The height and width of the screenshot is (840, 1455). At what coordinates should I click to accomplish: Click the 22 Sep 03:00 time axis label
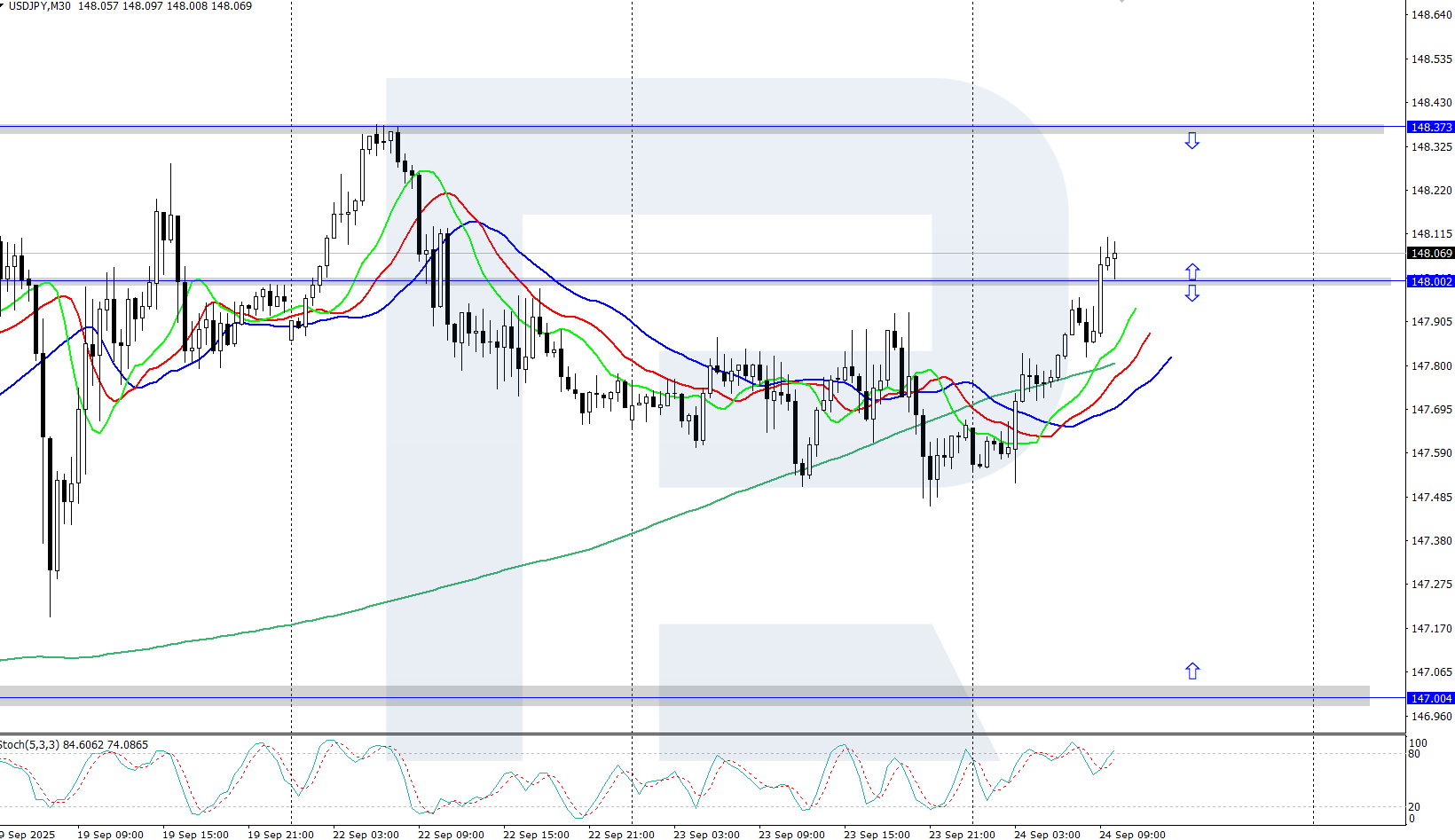[x=366, y=835]
